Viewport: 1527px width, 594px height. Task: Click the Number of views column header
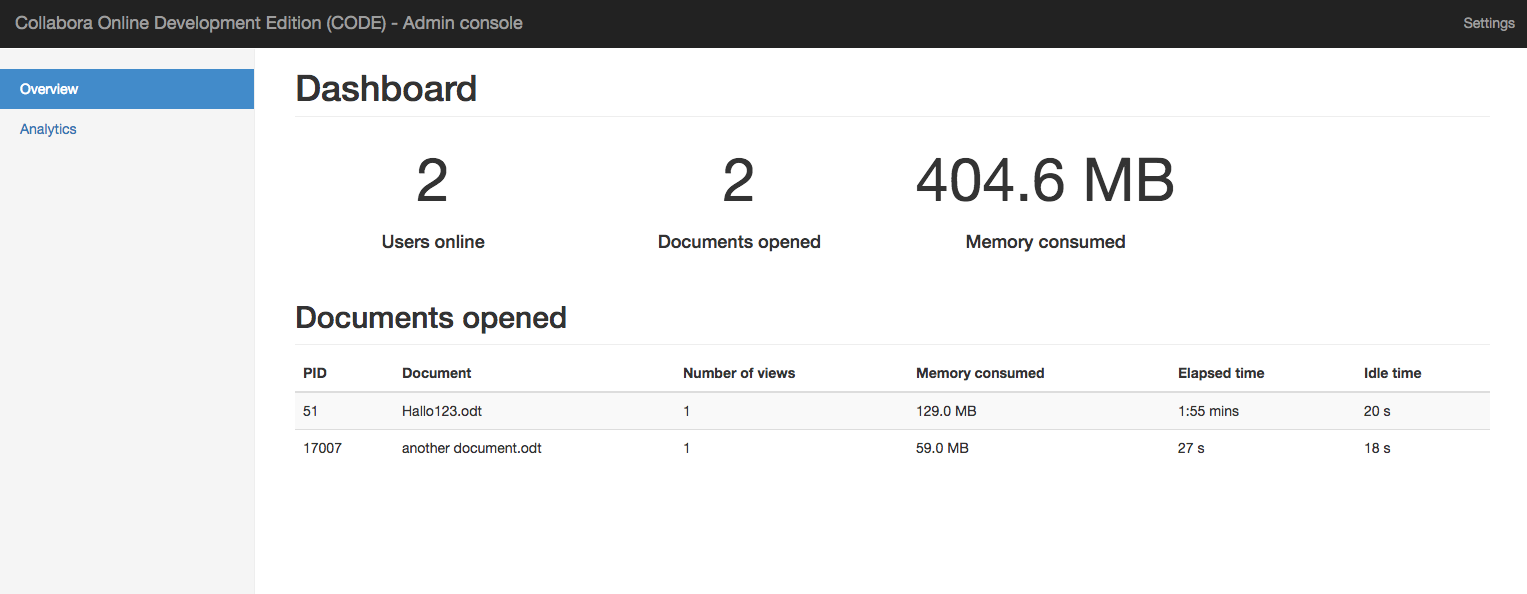[x=739, y=373]
